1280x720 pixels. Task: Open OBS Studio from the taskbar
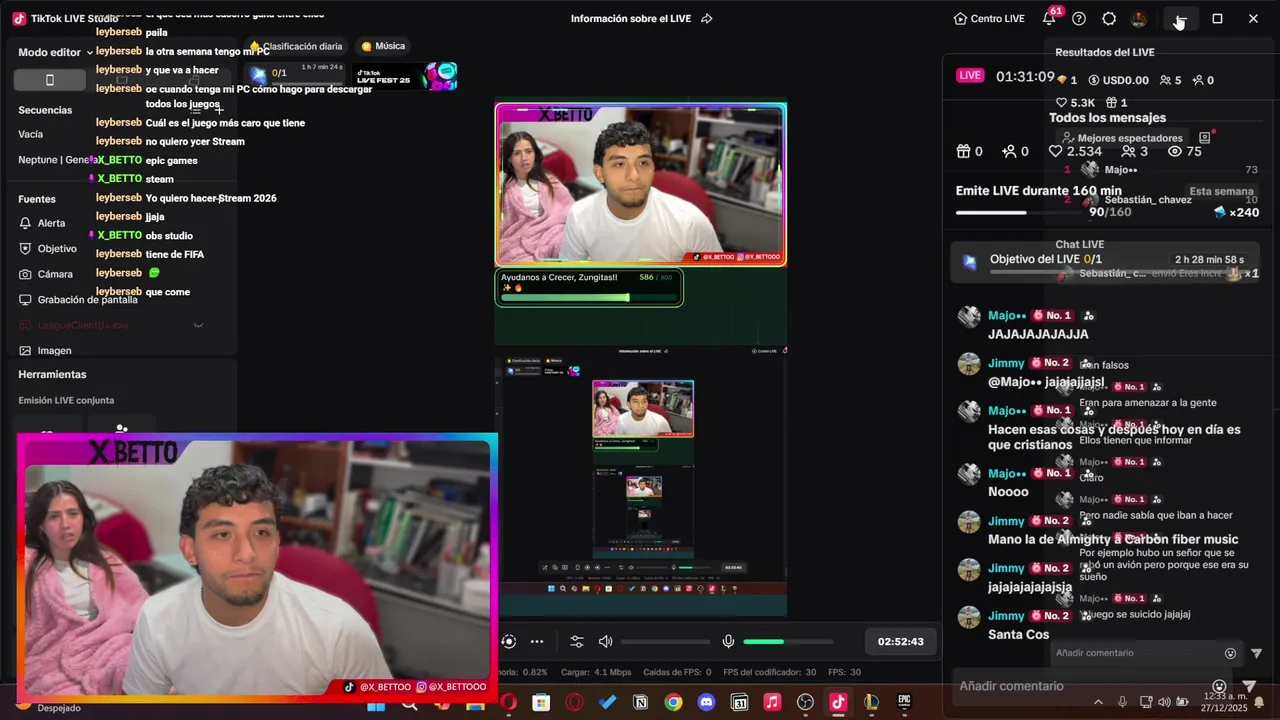pyautogui.click(x=805, y=703)
